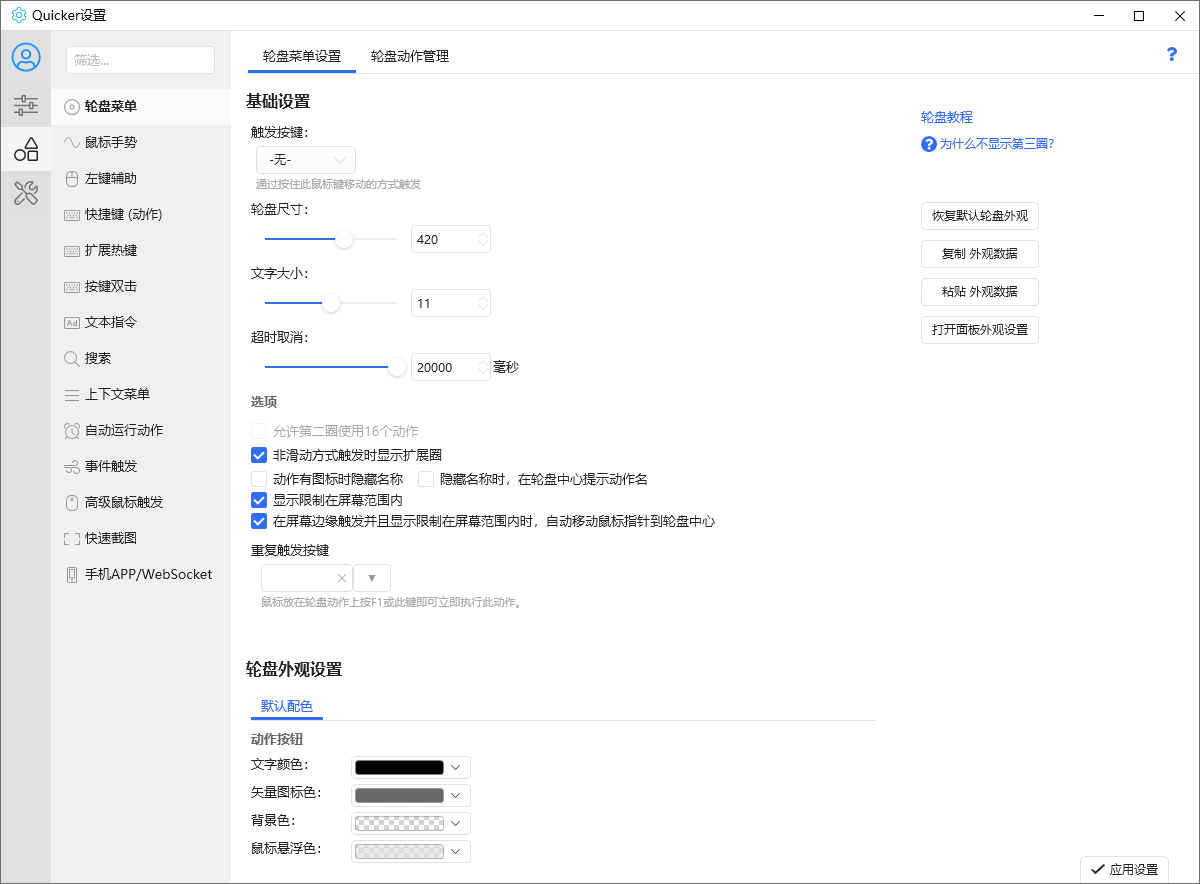
Task: Toggle 显示限制在屏幕范围内 checkbox
Action: click(259, 500)
